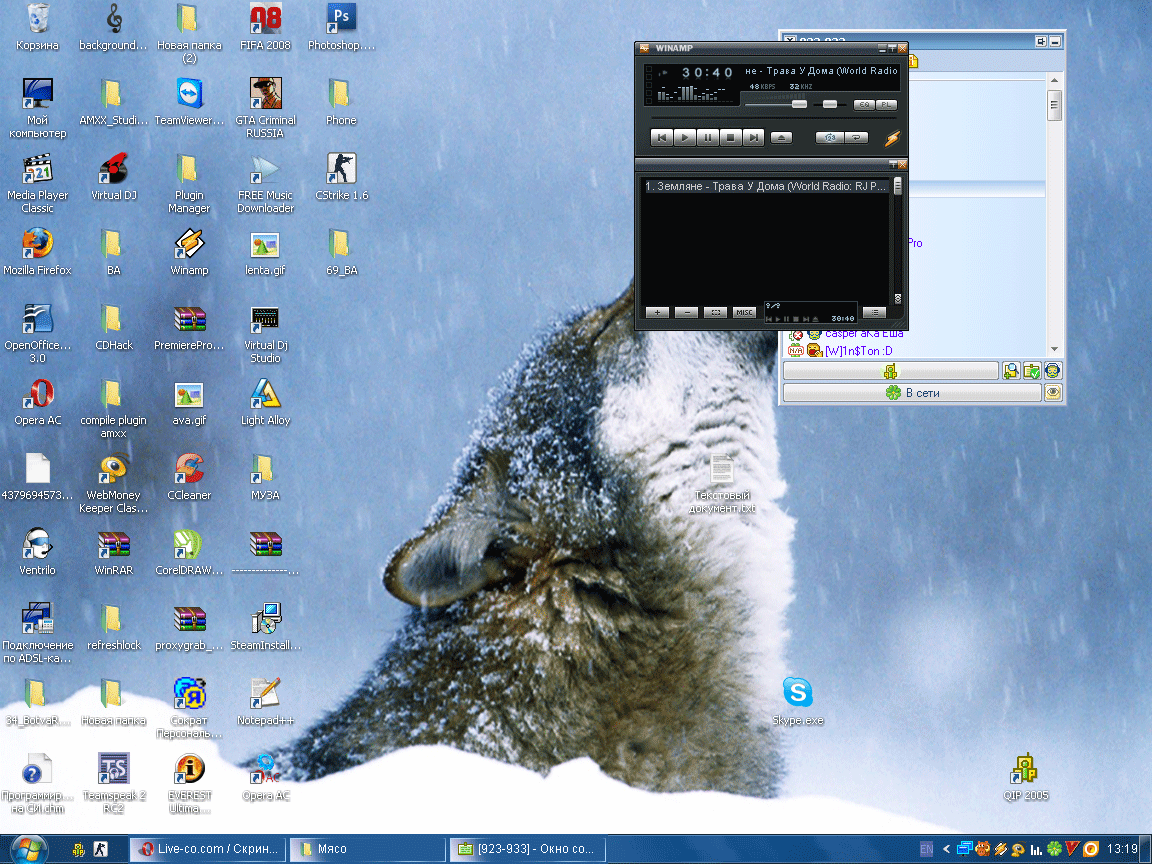Screen dimensions: 1152x864
Task: Open the CStrike 1.6 desktop shortcut
Action: pos(341,170)
